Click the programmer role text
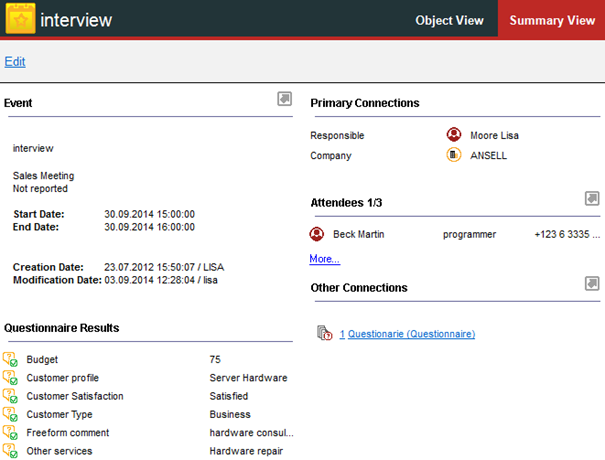Viewport: 605px width, 460px height. 469,234
